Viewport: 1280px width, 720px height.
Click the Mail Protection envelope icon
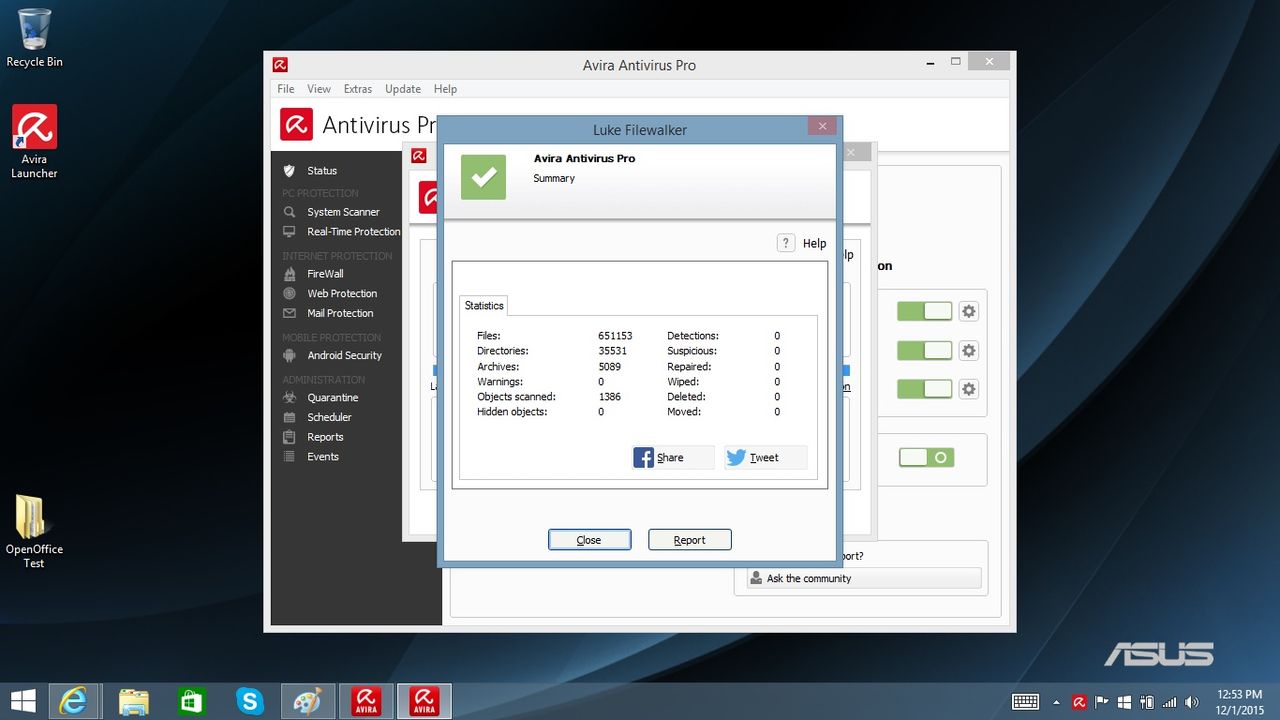point(289,313)
